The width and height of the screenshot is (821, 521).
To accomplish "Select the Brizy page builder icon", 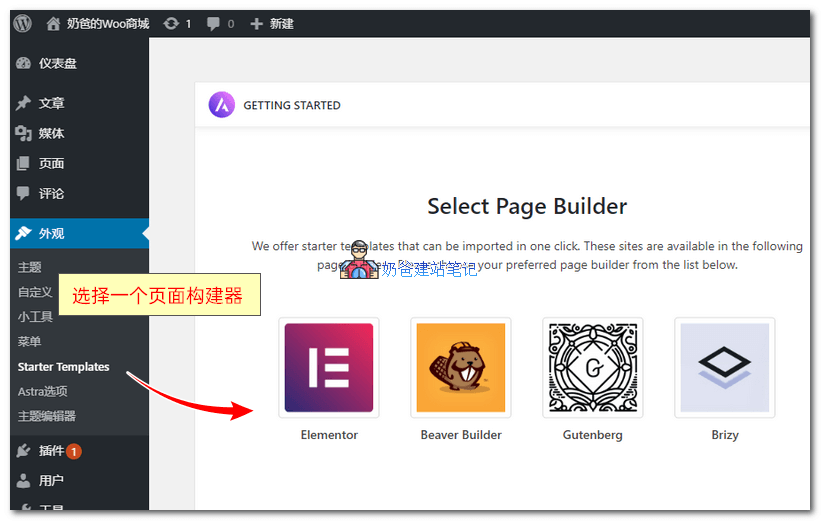I will (x=724, y=368).
